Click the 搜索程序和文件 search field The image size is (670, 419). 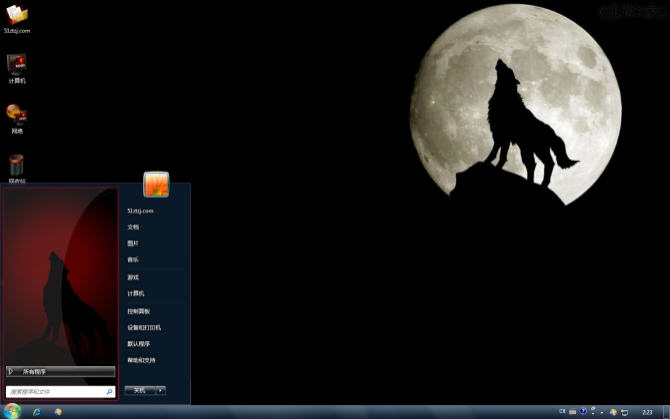pyautogui.click(x=55, y=392)
